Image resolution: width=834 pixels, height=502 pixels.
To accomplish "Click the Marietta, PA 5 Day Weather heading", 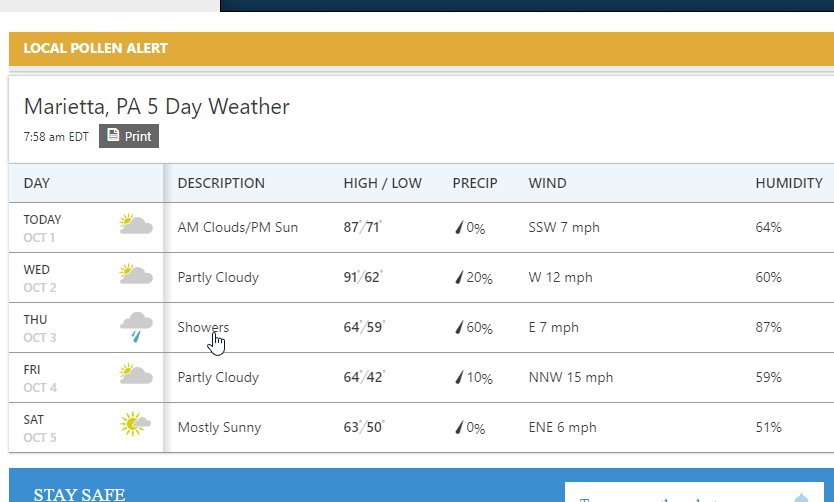I will coord(156,106).
